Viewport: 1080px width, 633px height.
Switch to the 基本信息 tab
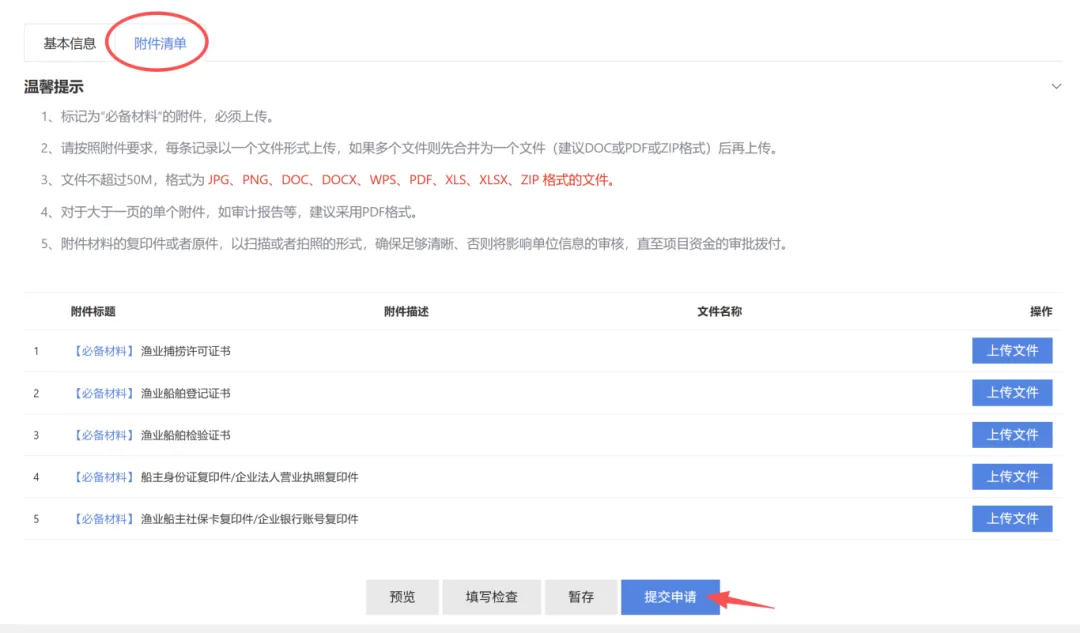(x=70, y=43)
